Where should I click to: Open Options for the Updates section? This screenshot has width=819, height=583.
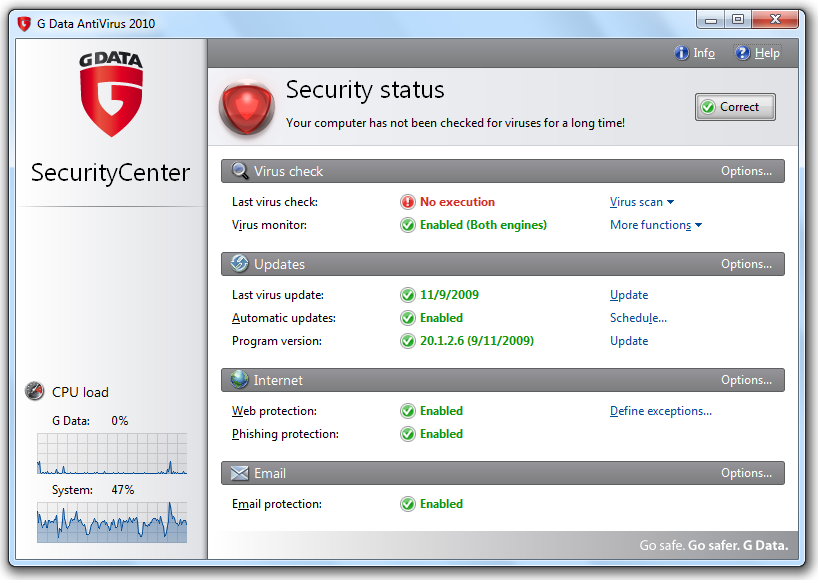click(746, 264)
